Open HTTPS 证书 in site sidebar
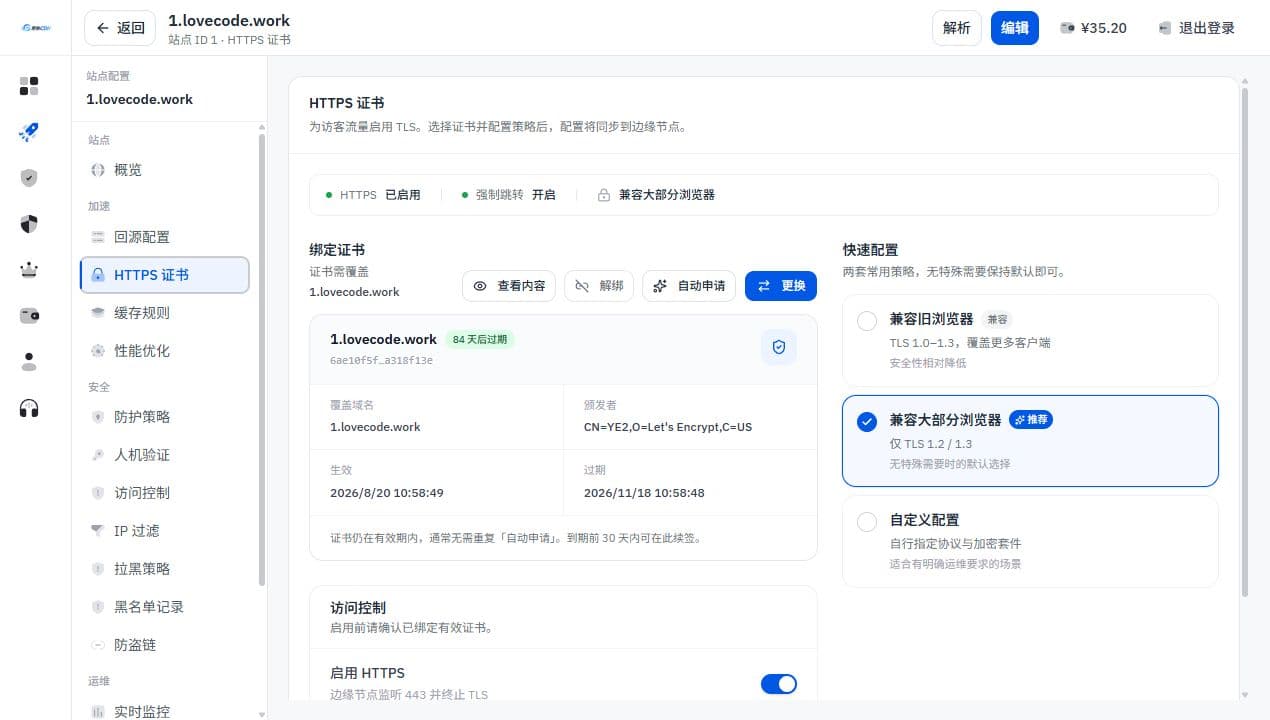 pos(164,275)
